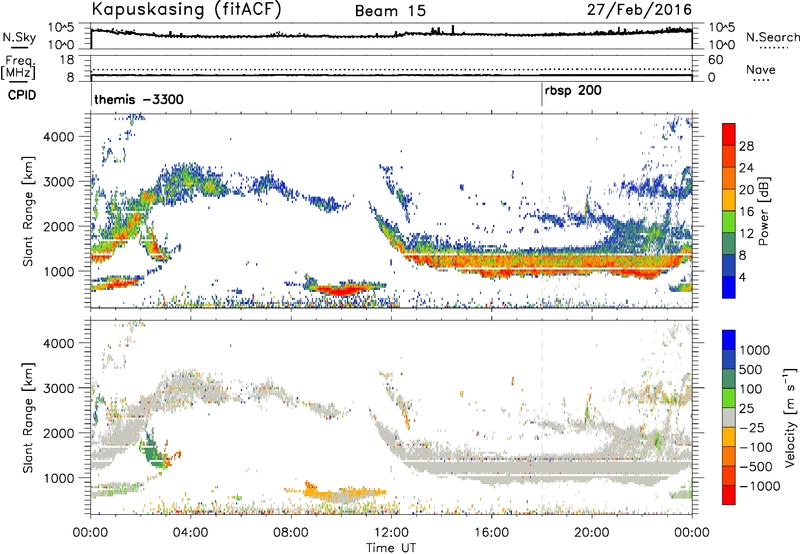Image resolution: width=800 pixels, height=554 pixels.
Task: Click the "20:00" time tick label
Action: point(592,533)
